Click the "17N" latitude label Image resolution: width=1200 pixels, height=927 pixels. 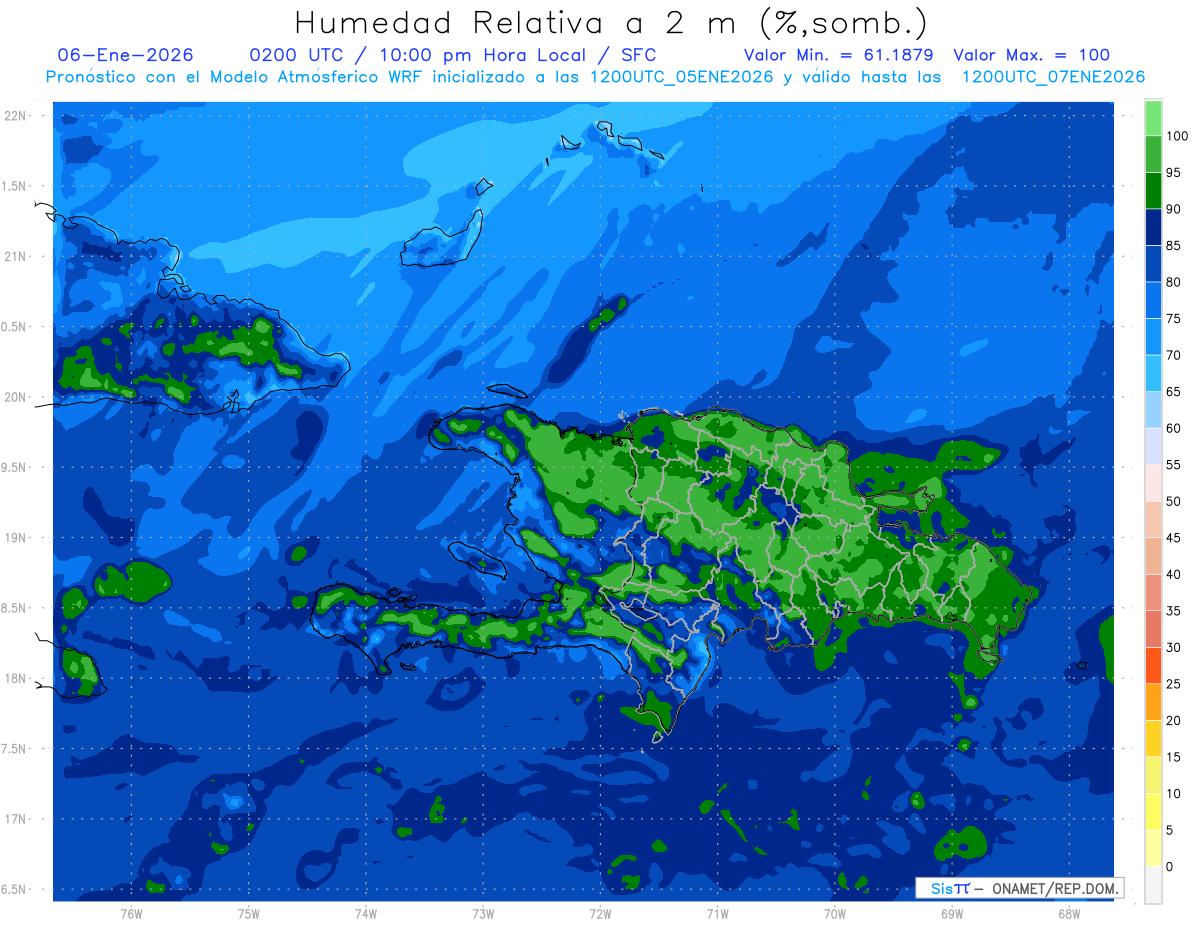[14, 819]
